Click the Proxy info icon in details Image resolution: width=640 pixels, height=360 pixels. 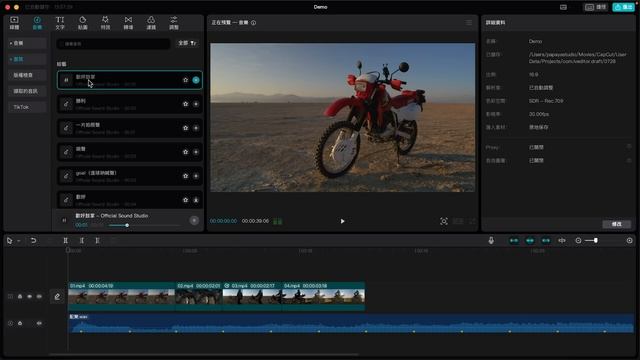pos(629,147)
